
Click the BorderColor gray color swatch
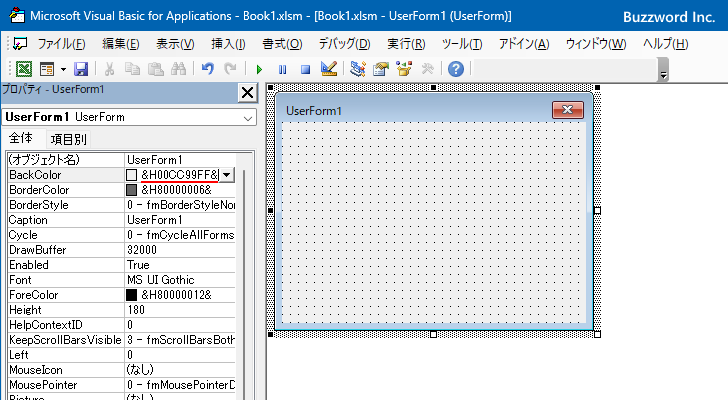[x=131, y=190]
